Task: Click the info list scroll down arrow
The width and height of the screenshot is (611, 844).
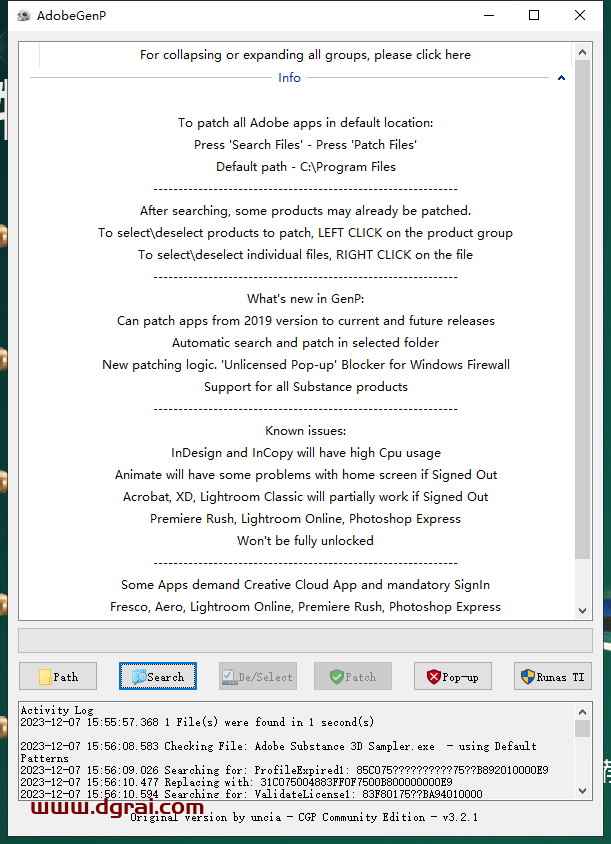Action: [x=582, y=610]
